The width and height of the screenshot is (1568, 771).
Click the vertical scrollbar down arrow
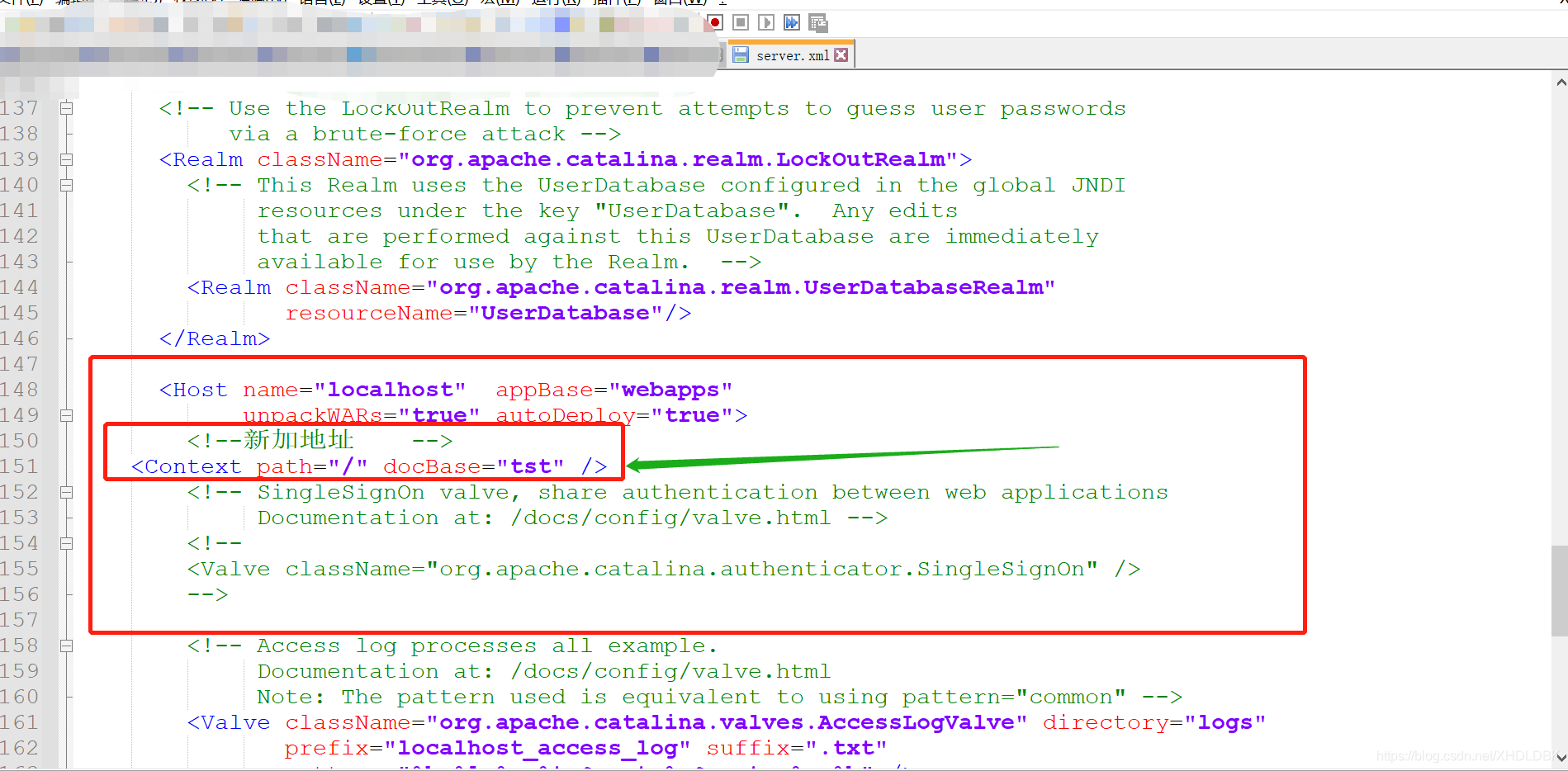pos(1561,756)
